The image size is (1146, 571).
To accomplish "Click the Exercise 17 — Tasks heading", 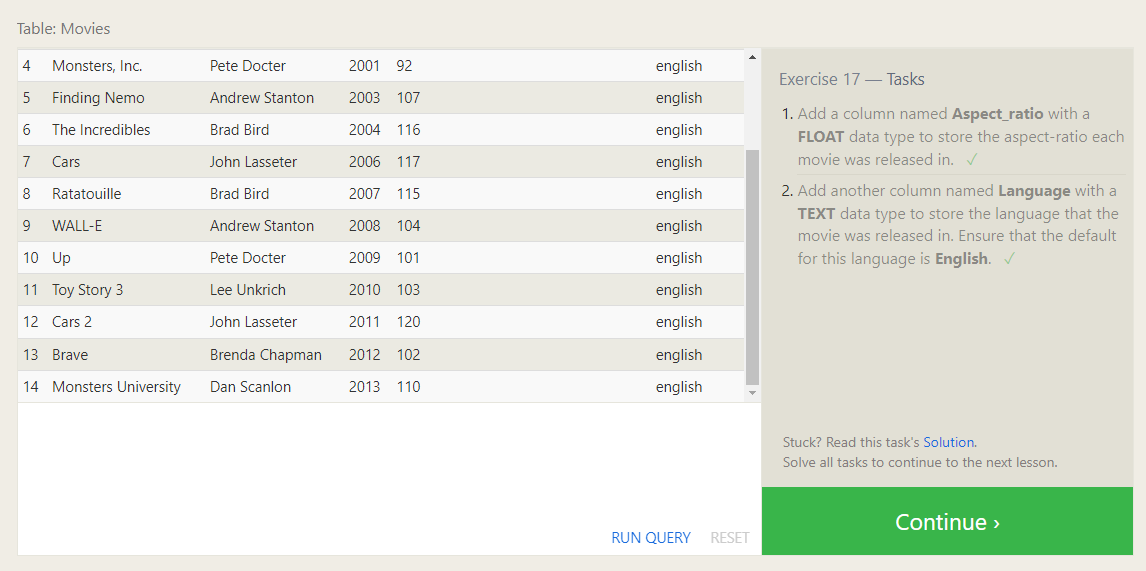I will pos(851,79).
